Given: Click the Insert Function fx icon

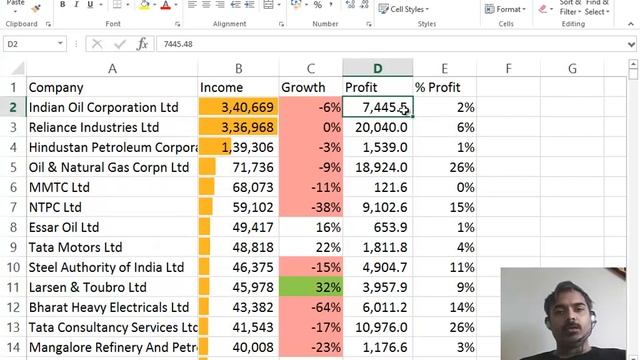Looking at the screenshot, I should 142,44.
